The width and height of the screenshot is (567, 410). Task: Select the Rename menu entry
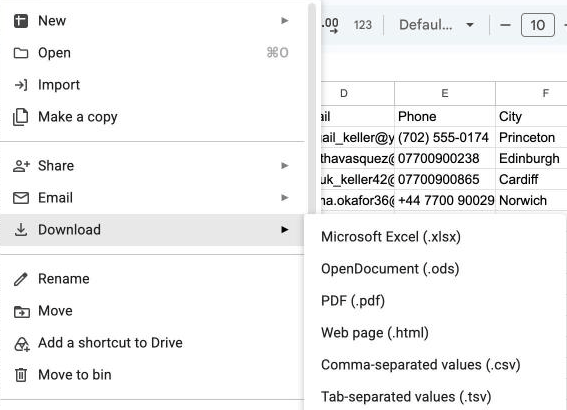[152, 279]
